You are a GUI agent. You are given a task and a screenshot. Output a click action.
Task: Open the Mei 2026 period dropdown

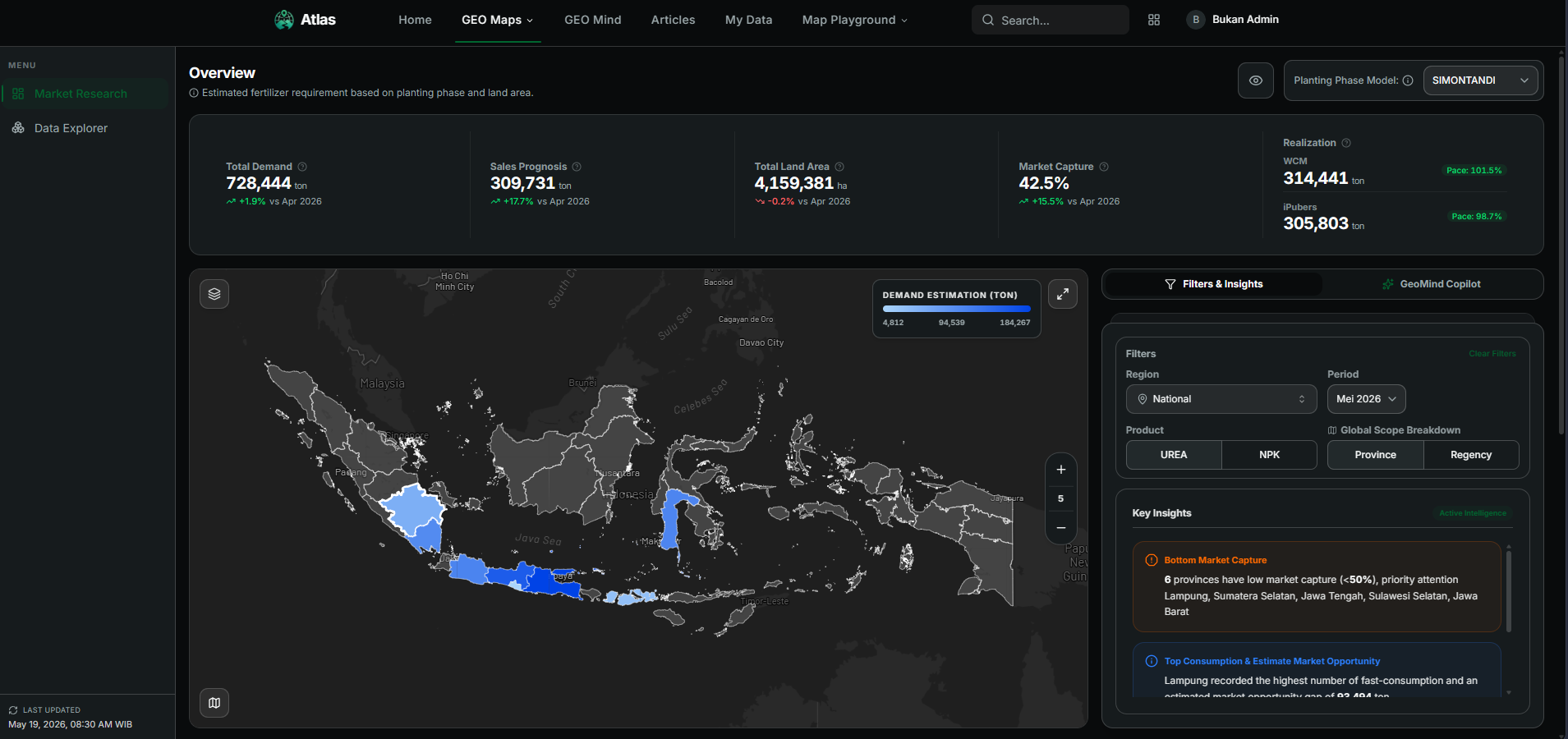[x=1366, y=399]
